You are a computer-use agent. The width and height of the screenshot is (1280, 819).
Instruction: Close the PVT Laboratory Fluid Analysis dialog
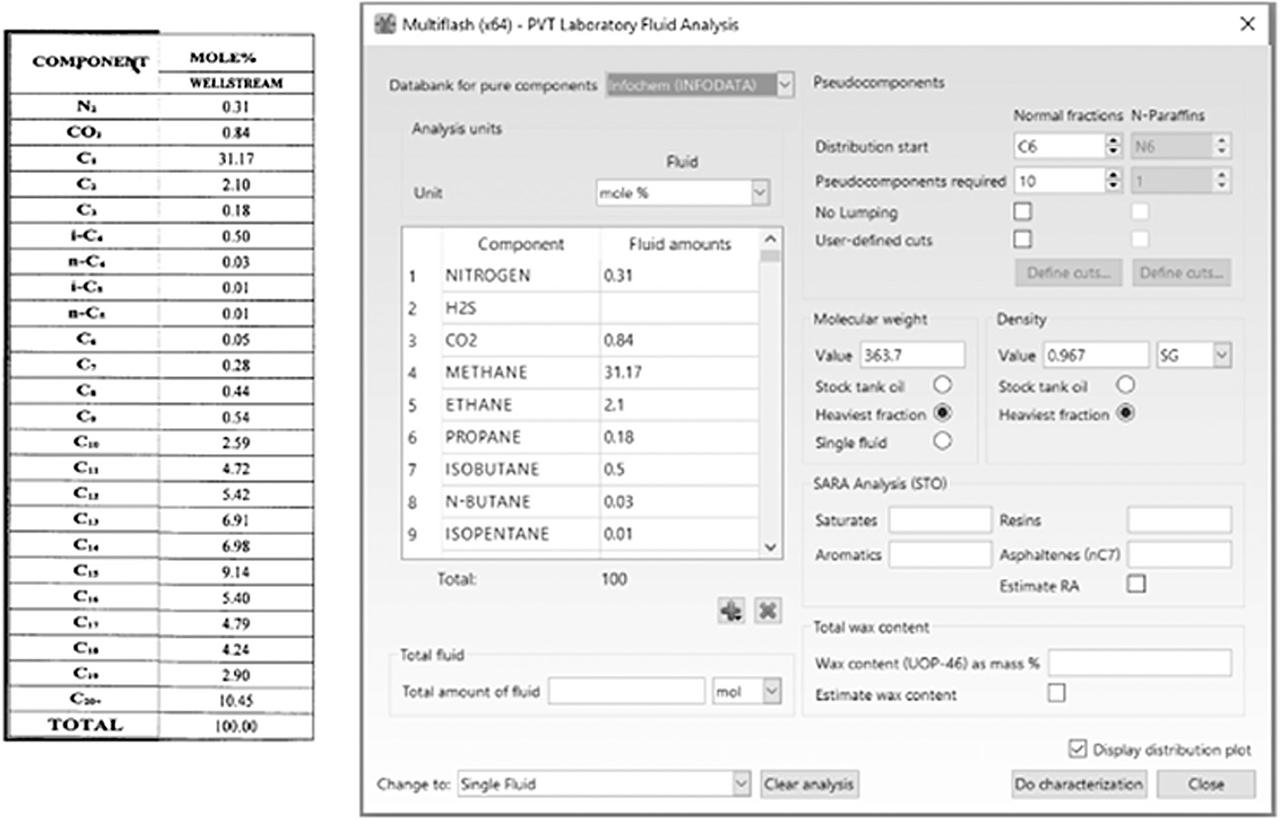[x=1247, y=25]
